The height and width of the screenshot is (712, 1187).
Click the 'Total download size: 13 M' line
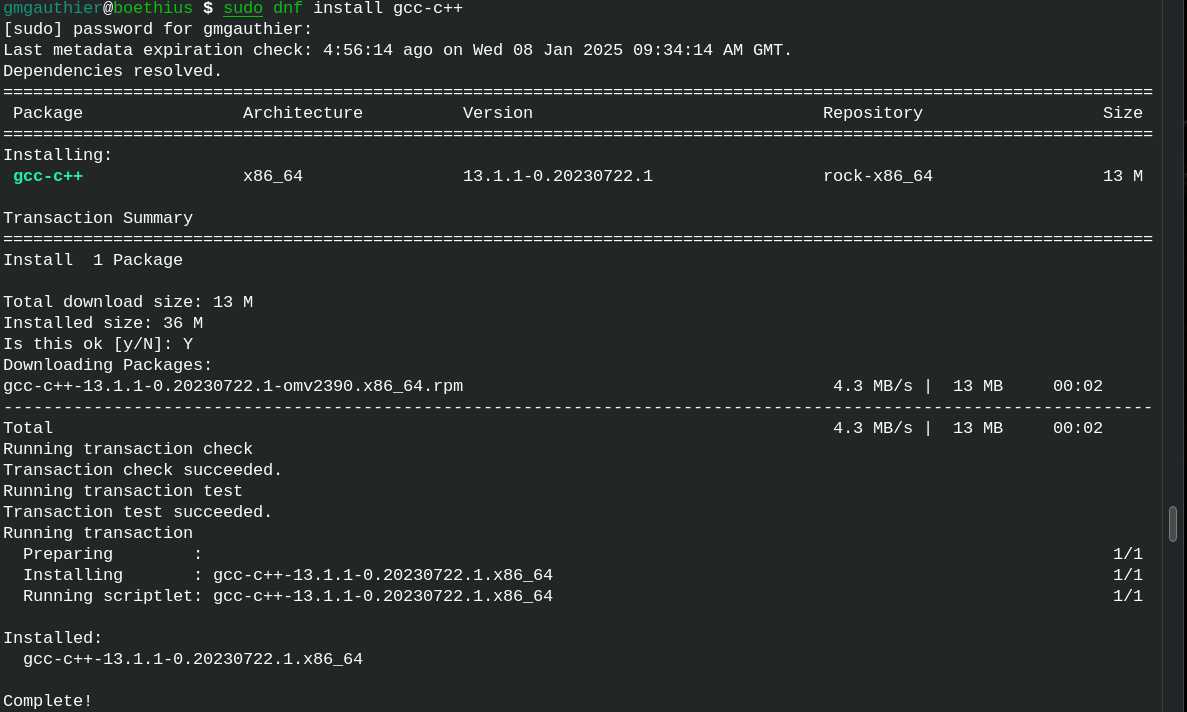point(128,302)
